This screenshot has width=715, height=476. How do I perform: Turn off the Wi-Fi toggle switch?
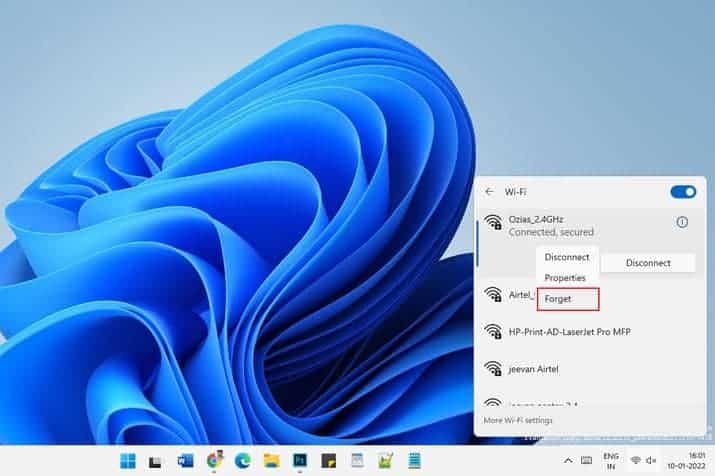point(683,191)
